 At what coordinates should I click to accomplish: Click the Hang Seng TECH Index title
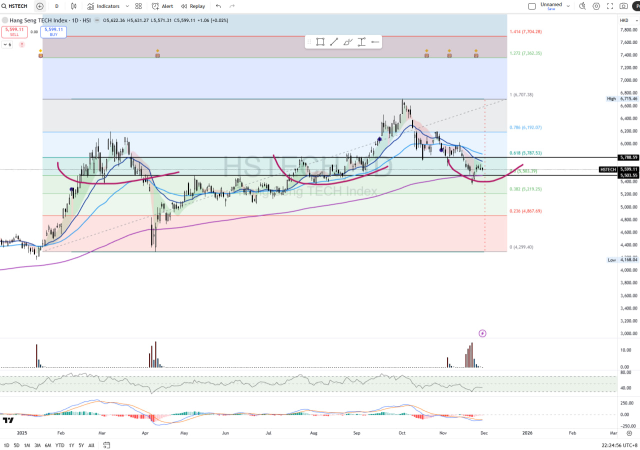[x=39, y=20]
